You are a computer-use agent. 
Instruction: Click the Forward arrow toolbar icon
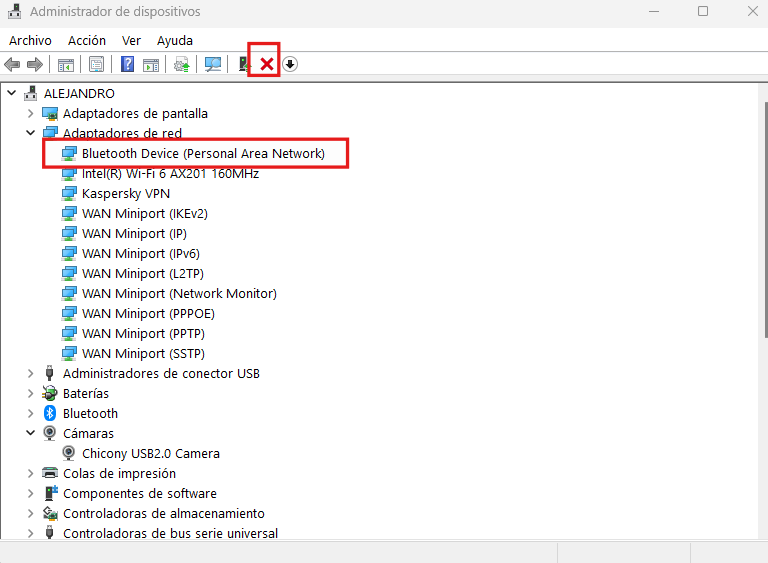point(35,64)
